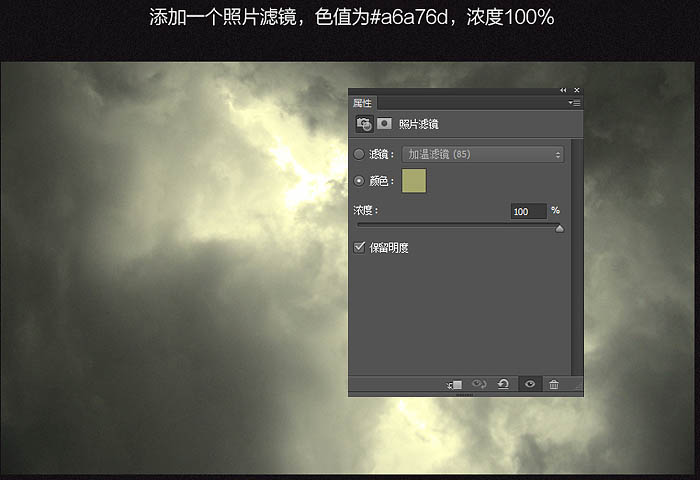Select the 颜色 radio button
Viewport: 700px width, 480px height.
(x=359, y=181)
